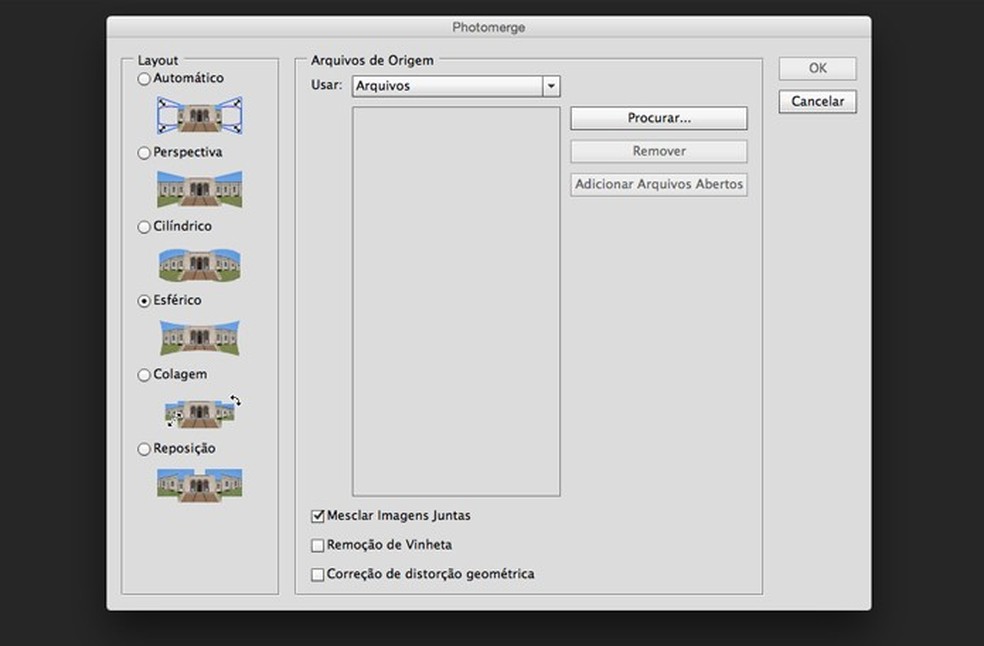Image resolution: width=984 pixels, height=646 pixels.
Task: Open the Usar Arquivos dropdown
Action: tap(456, 86)
